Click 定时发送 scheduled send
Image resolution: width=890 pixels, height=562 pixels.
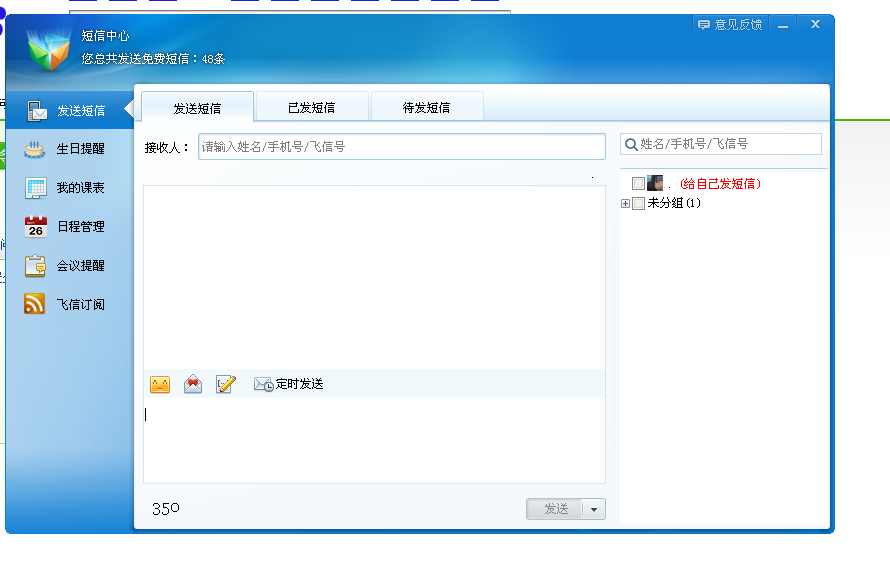(x=288, y=384)
